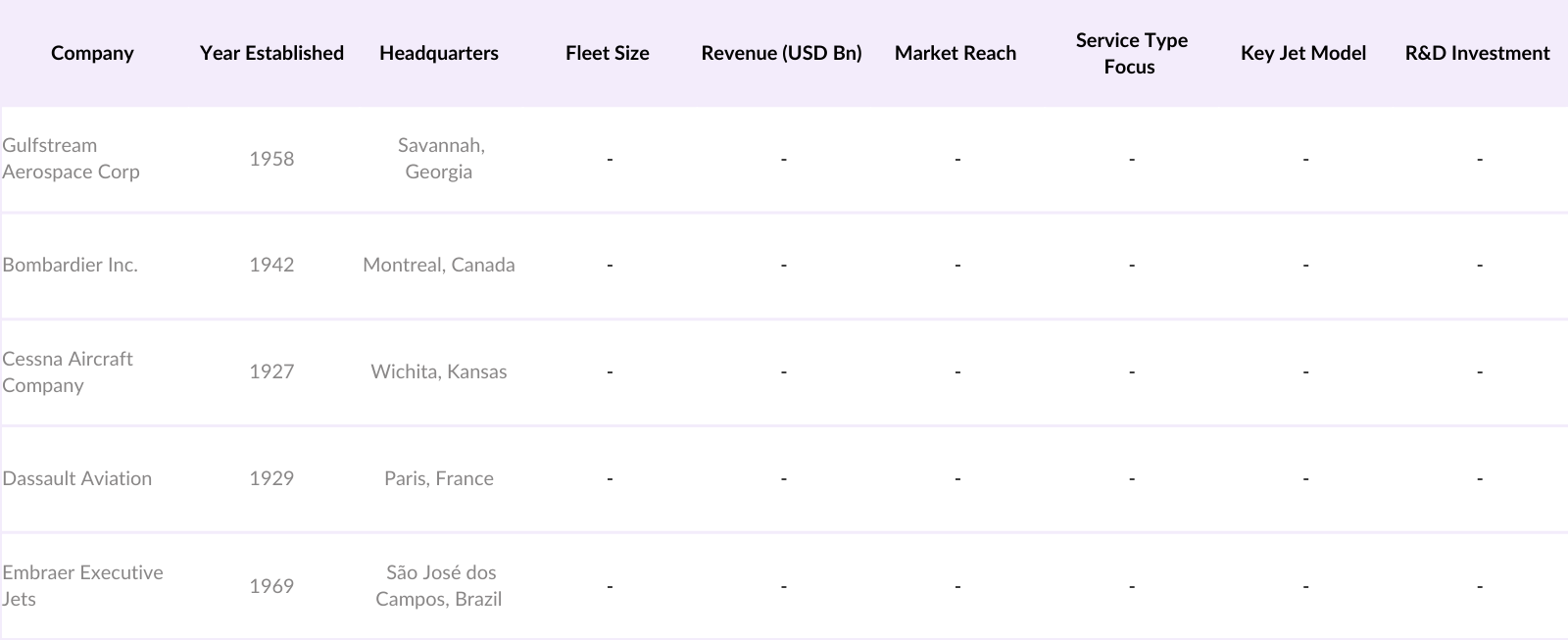Select the Gulfstream Aerospace Corp cell
The height and width of the screenshot is (640, 1568).
(x=72, y=159)
